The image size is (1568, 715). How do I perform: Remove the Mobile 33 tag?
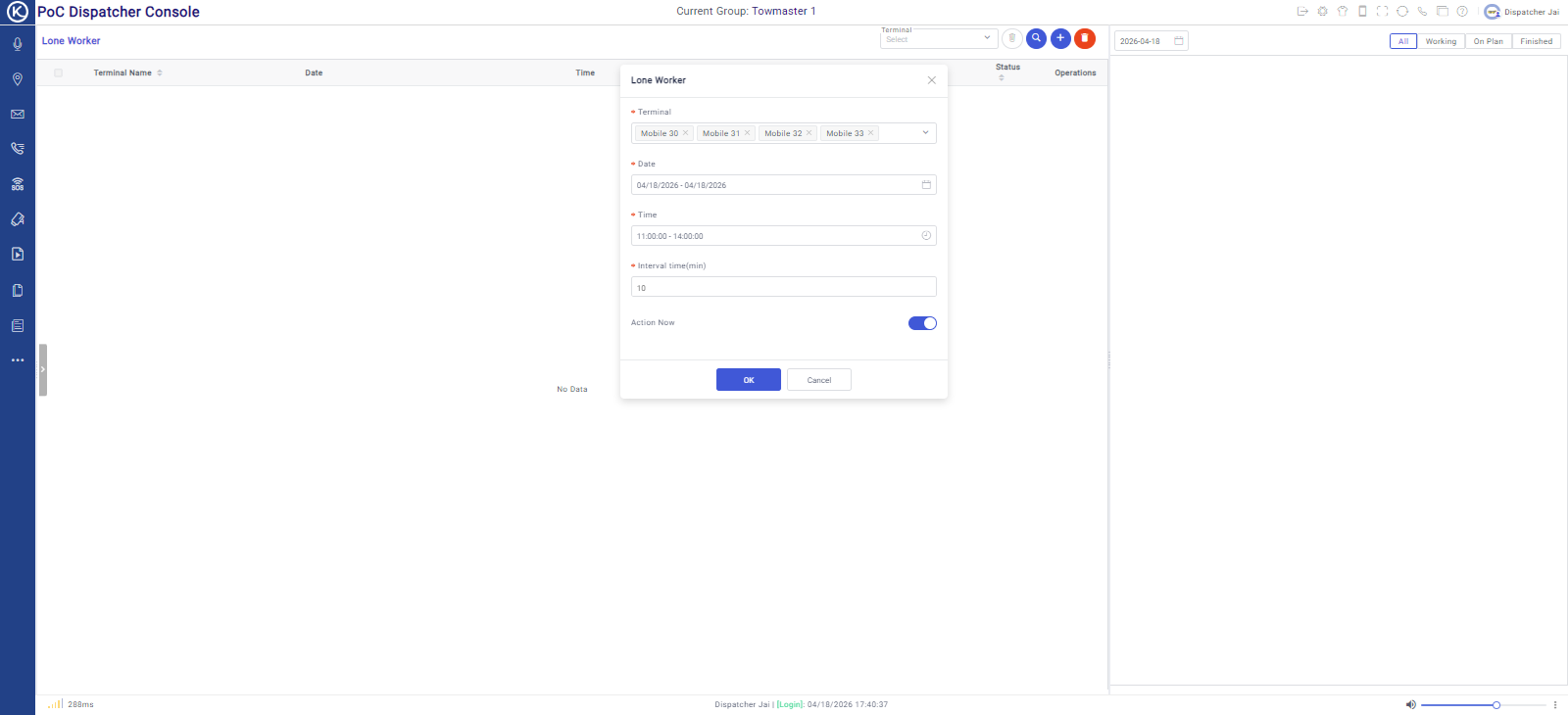pyautogui.click(x=870, y=133)
